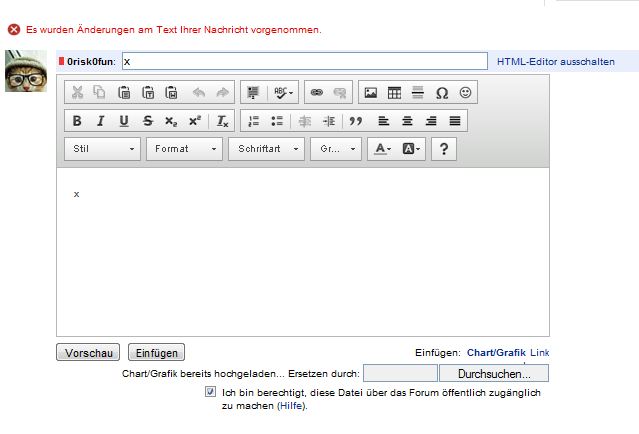639x434 pixels.
Task: Apply block quote formatting
Action: pos(356,121)
